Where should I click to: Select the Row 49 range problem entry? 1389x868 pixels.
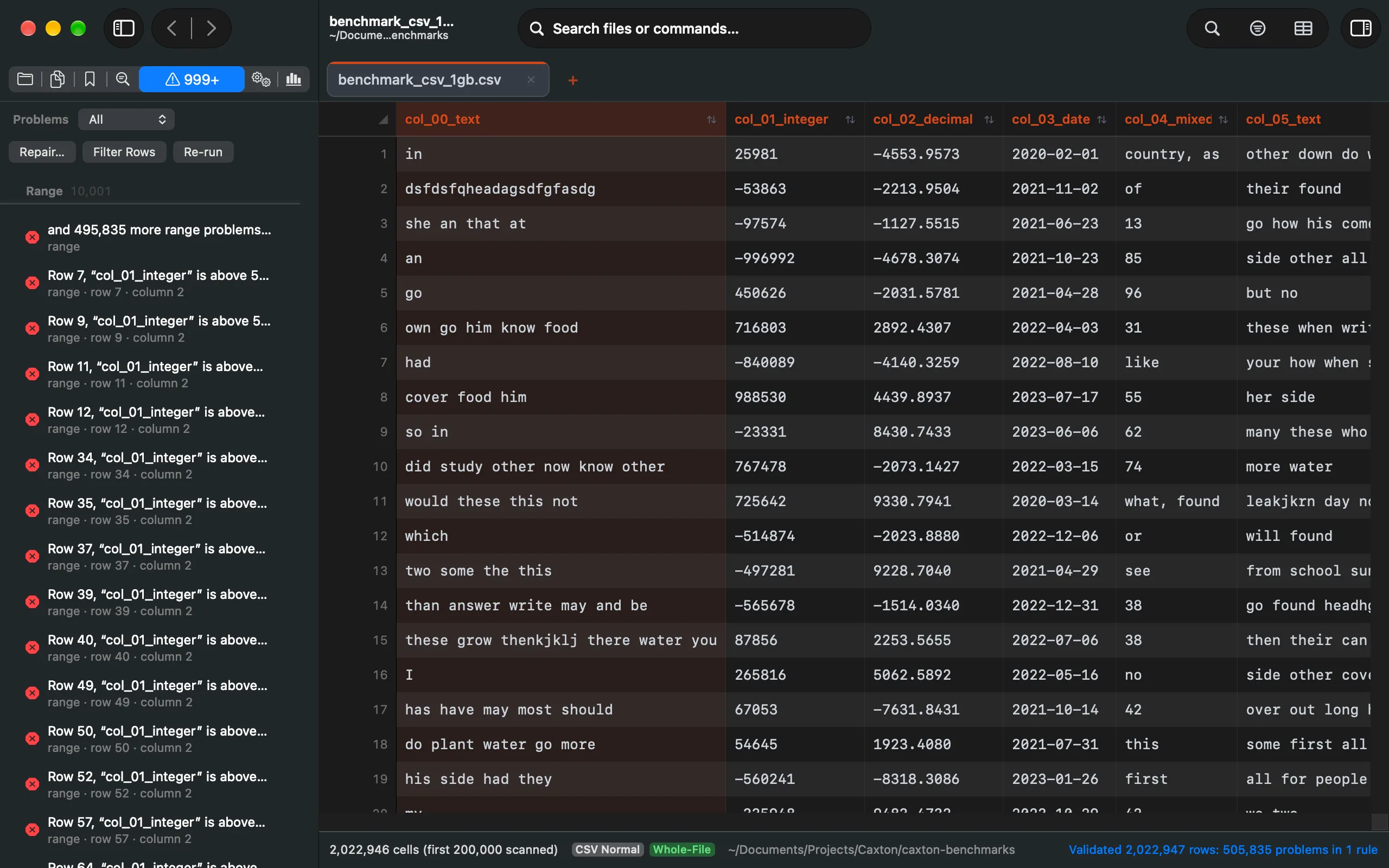150,693
